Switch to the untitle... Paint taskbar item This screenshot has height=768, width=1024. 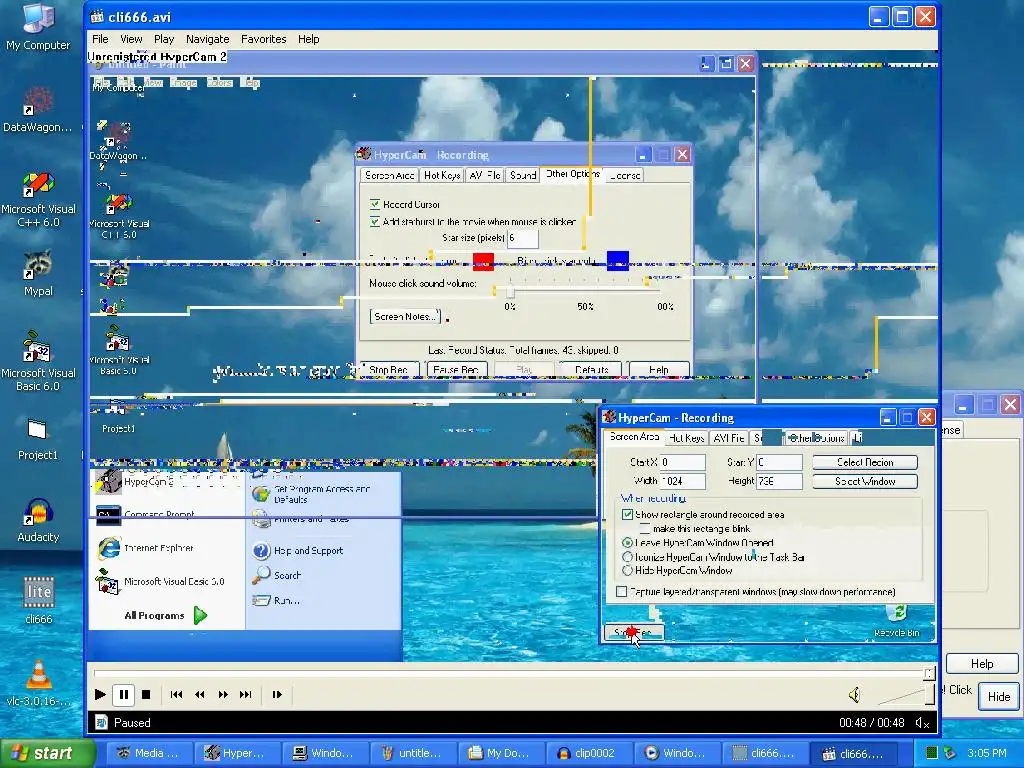(x=414, y=753)
